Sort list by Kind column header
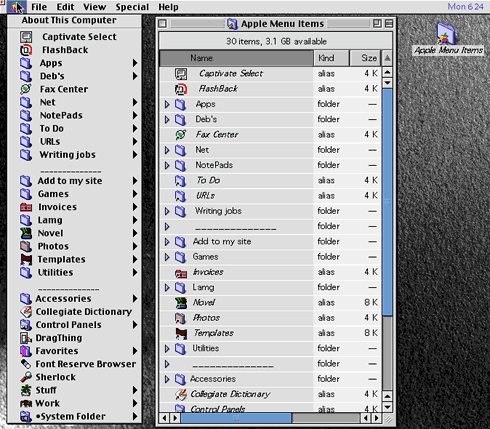 point(331,58)
